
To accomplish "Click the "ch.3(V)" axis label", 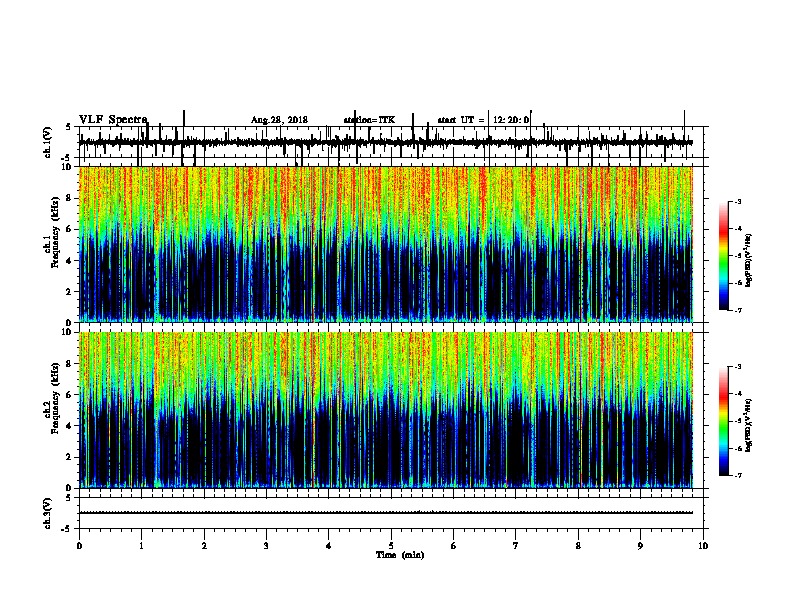I will [x=48, y=513].
